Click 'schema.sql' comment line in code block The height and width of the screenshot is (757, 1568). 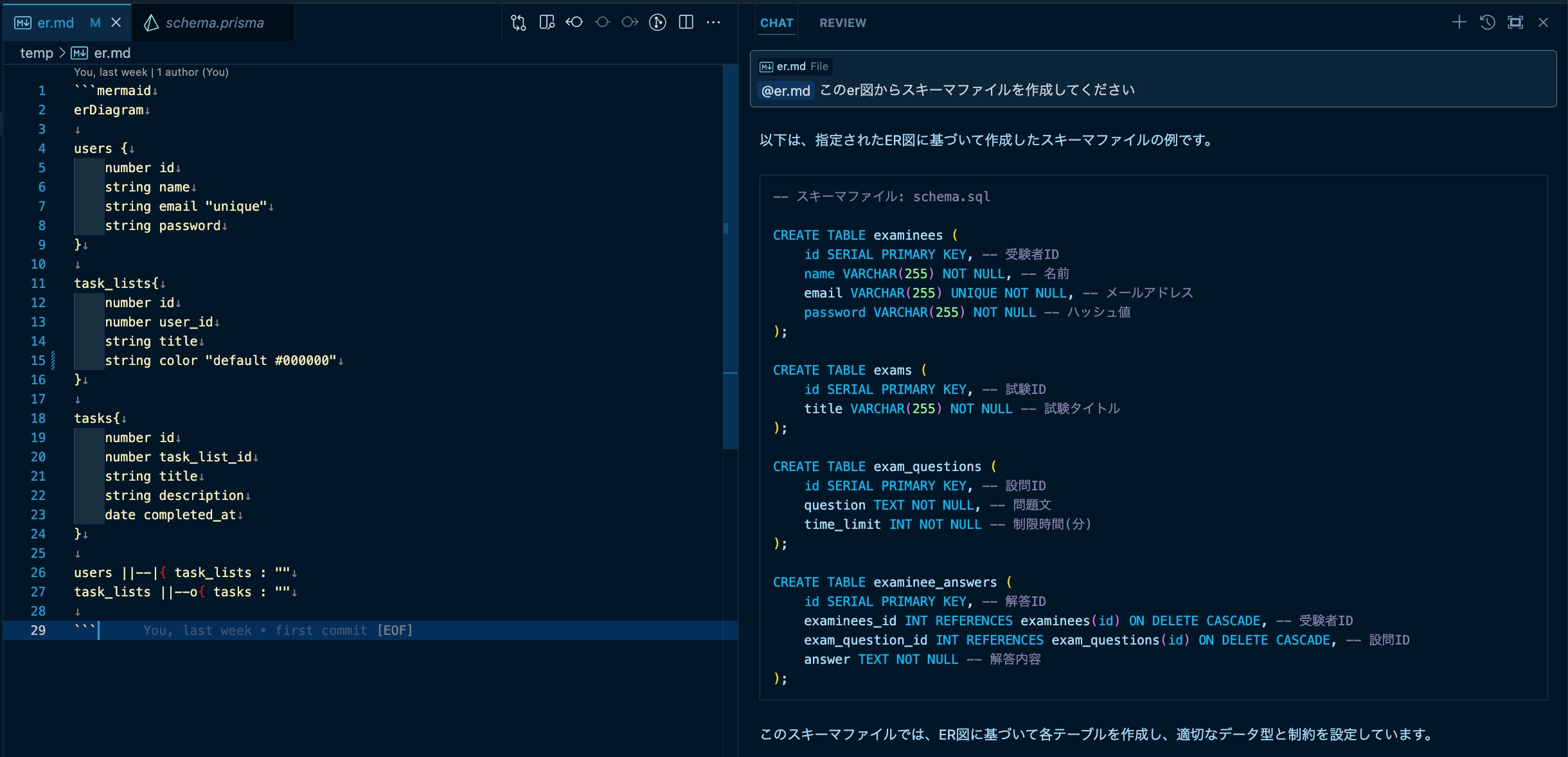click(881, 197)
